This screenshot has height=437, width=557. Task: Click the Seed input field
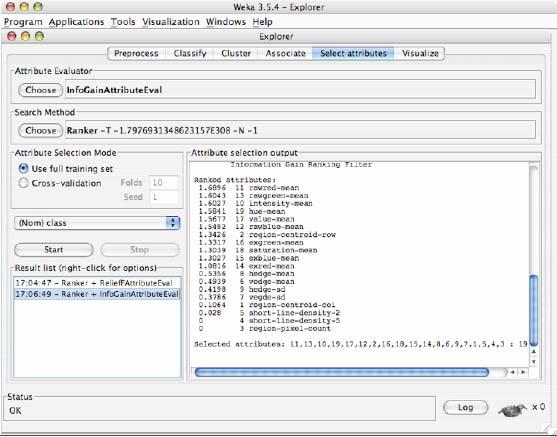coord(164,197)
